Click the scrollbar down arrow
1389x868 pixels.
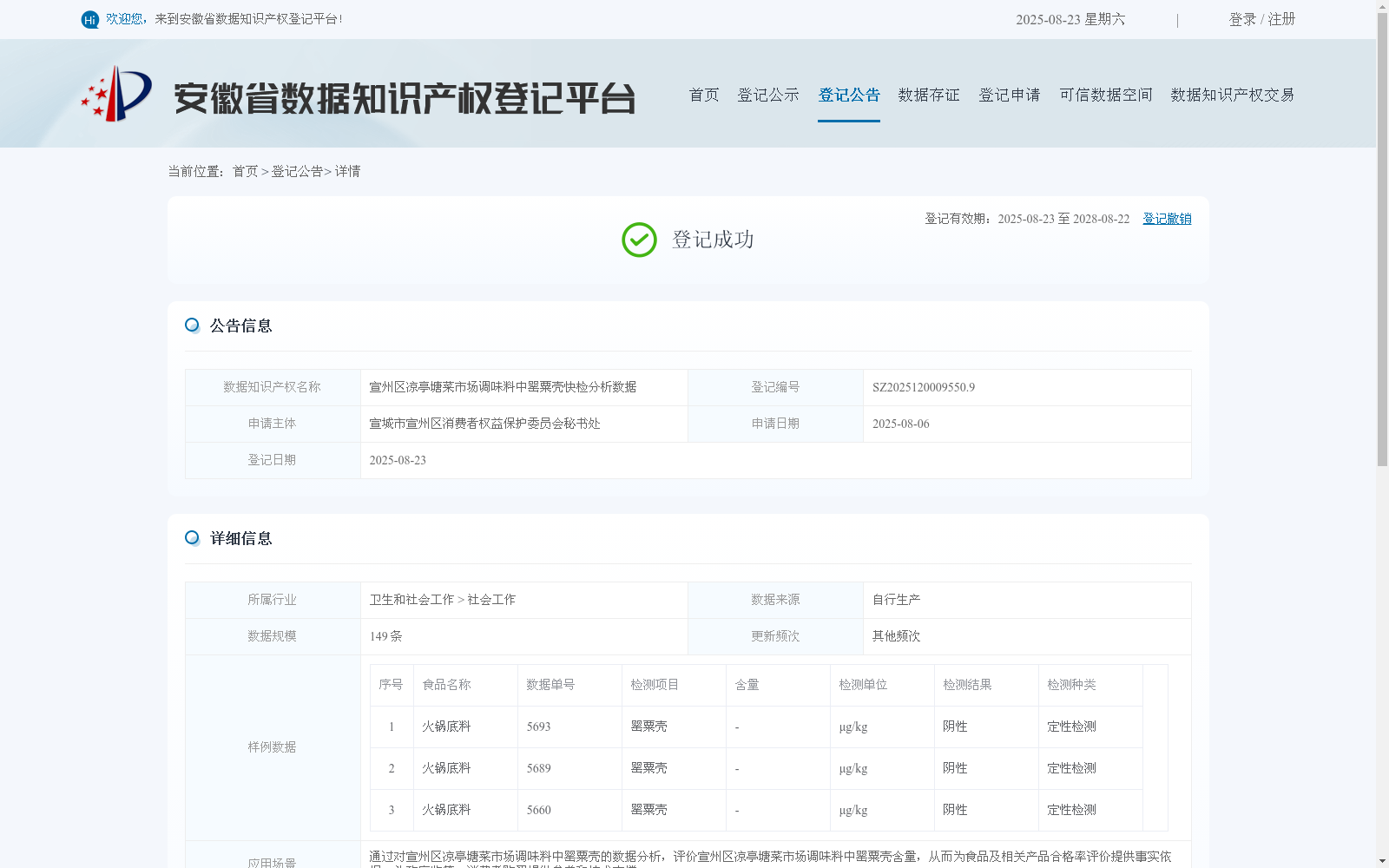point(1382,861)
